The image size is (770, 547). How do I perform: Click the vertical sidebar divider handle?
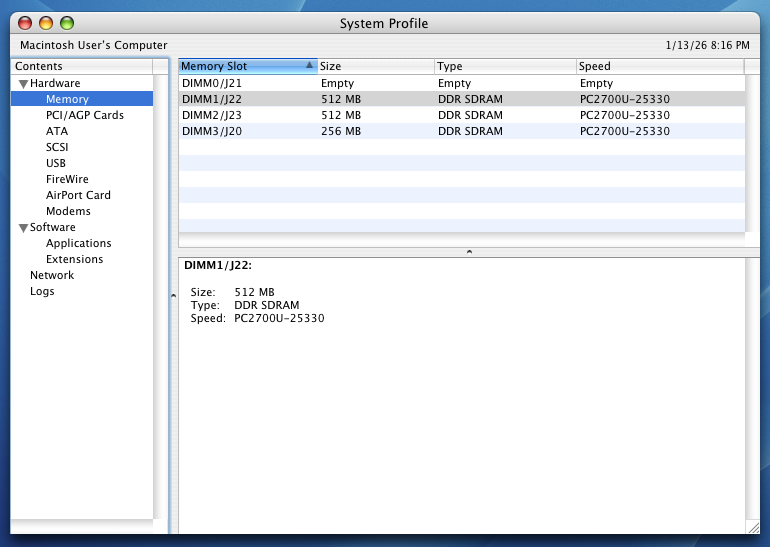pos(173,296)
